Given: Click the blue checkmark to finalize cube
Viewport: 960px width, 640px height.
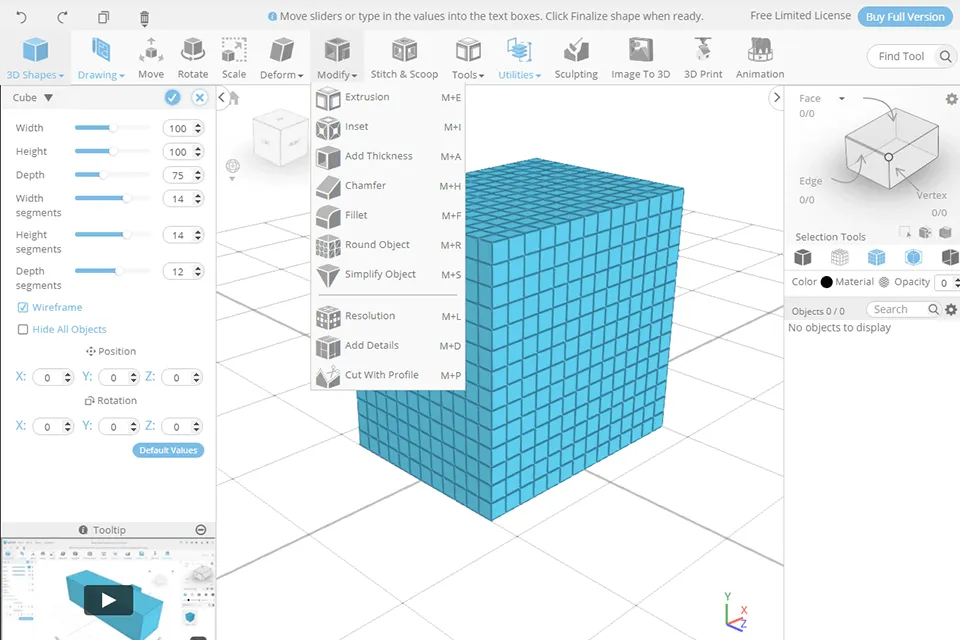Looking at the screenshot, I should tap(172, 97).
